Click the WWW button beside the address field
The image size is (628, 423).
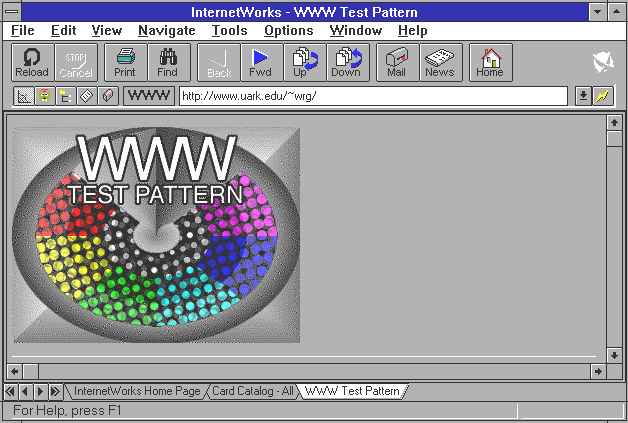coord(149,96)
